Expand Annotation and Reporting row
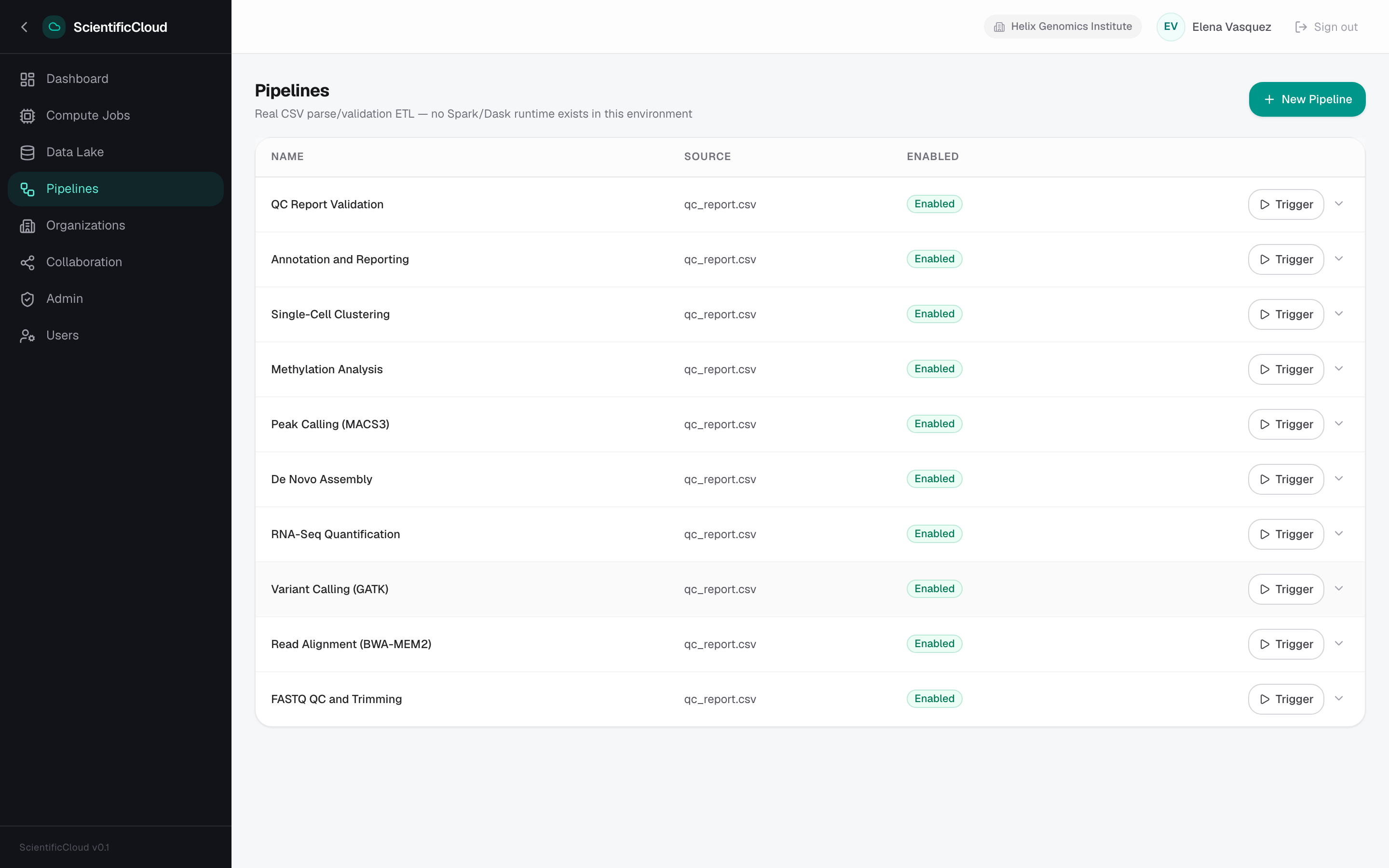Screen dimensions: 1389x868 click(1338, 259)
